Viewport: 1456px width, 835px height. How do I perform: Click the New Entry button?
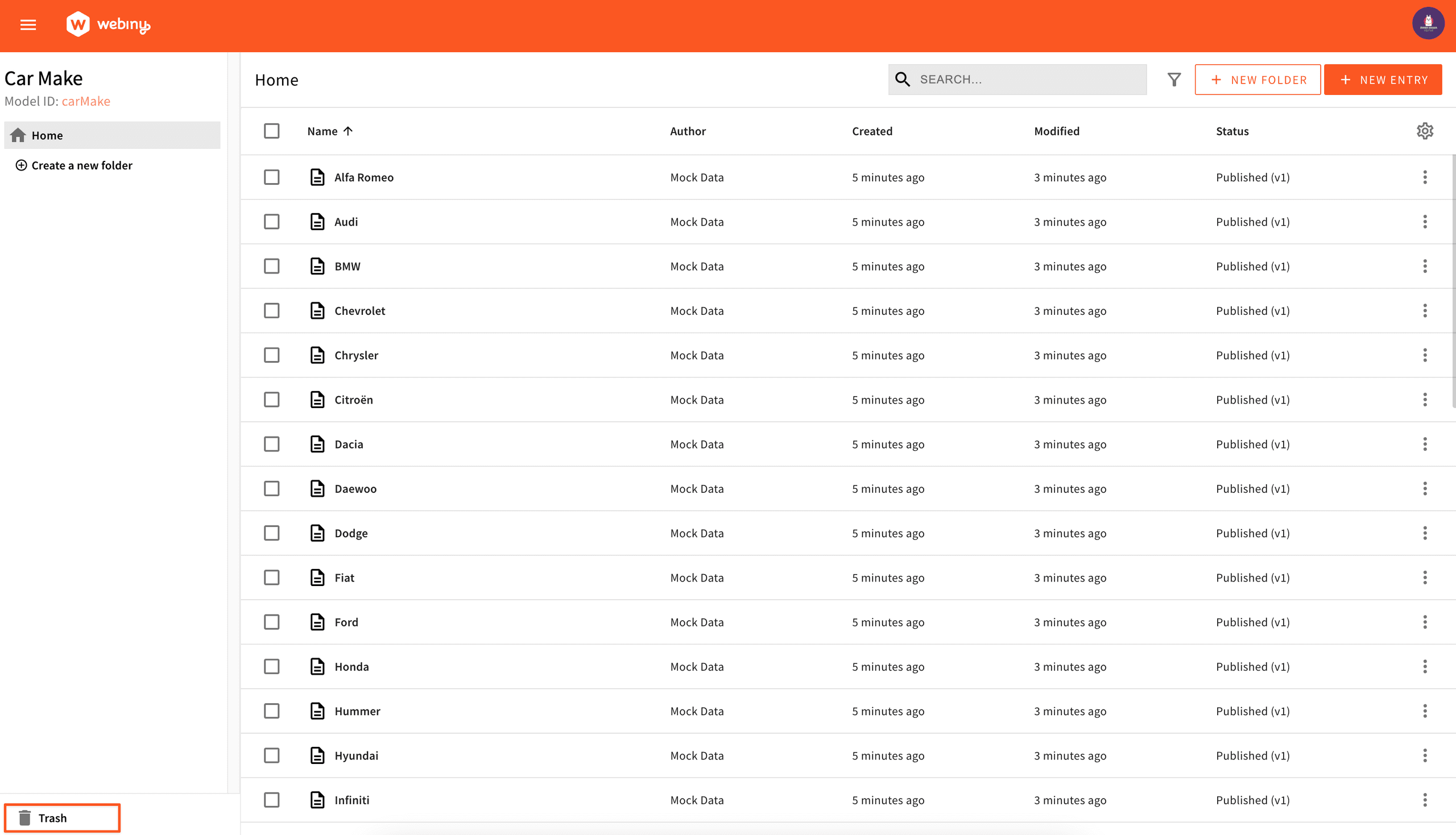coord(1383,80)
